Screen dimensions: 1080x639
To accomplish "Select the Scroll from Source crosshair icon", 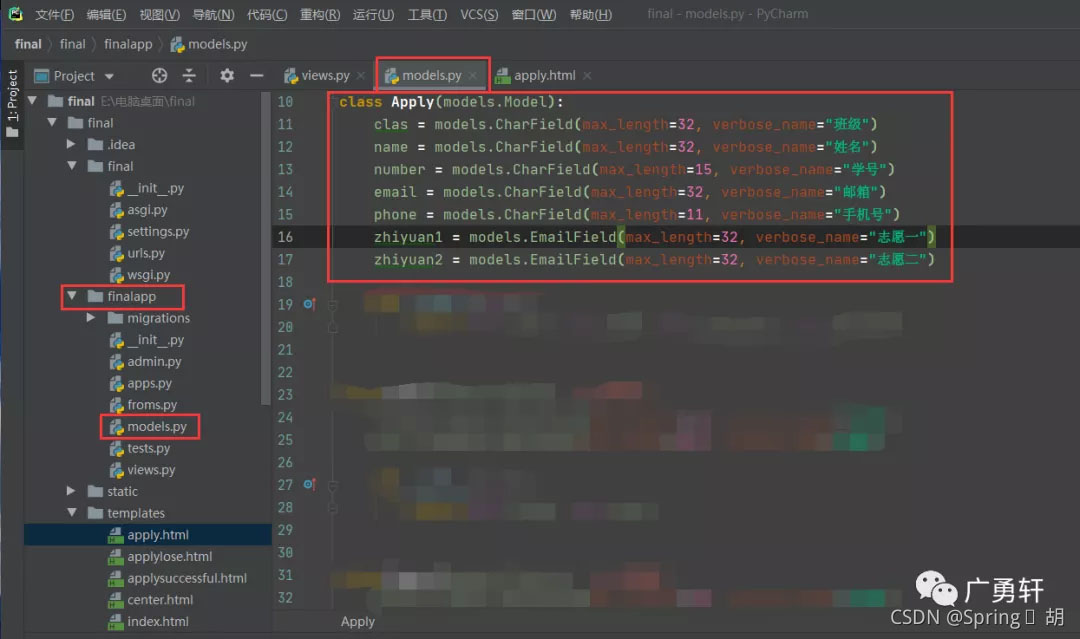I will 158,75.
